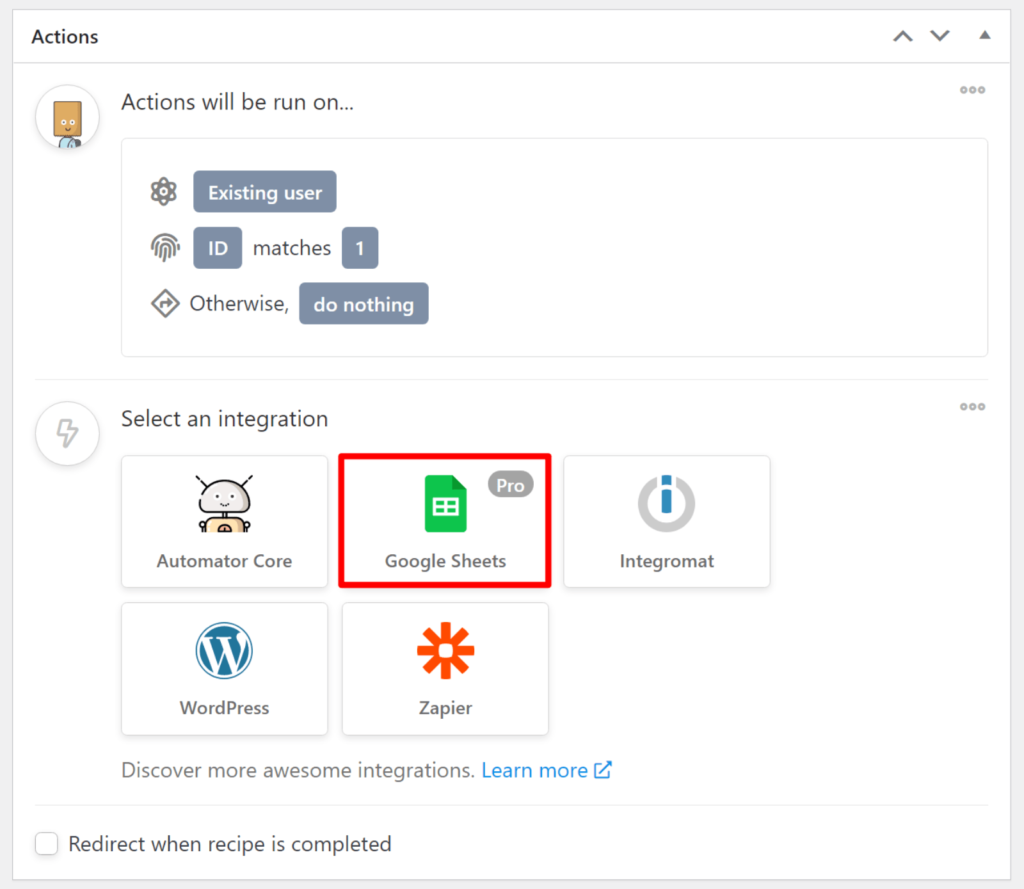Click the atom icon beside Existing user

tap(164, 192)
